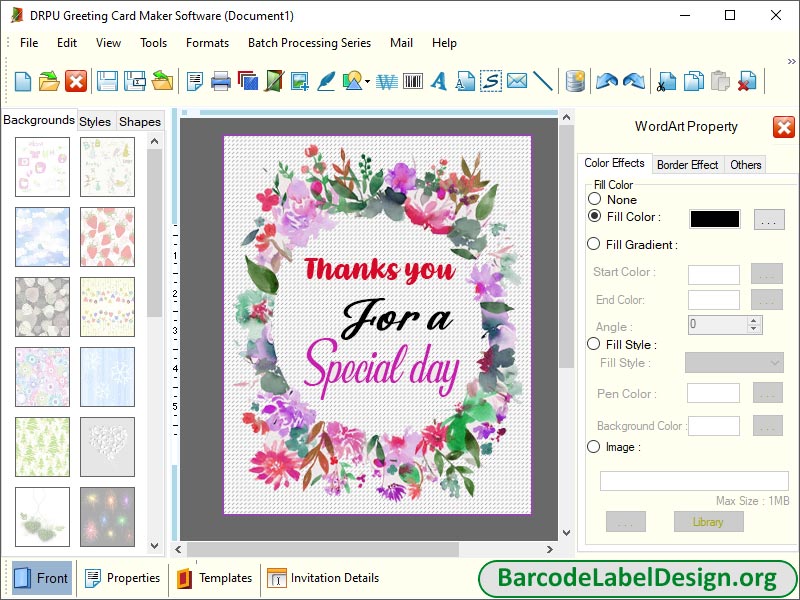
Task: Open the Email envelope tool
Action: tap(516, 82)
